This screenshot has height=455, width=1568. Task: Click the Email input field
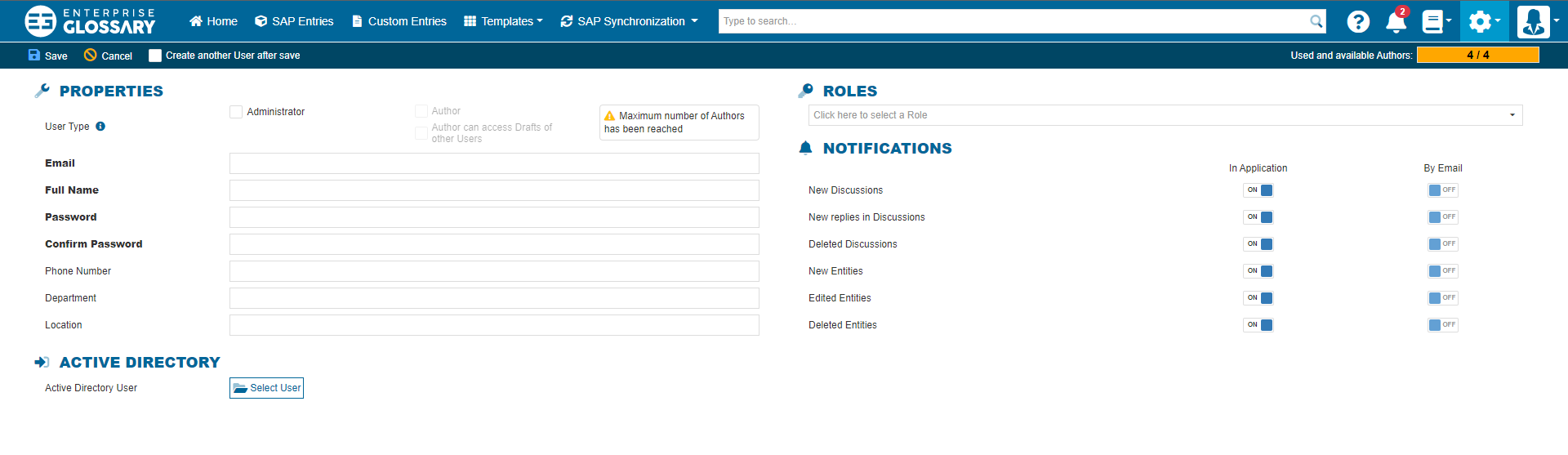tap(494, 163)
